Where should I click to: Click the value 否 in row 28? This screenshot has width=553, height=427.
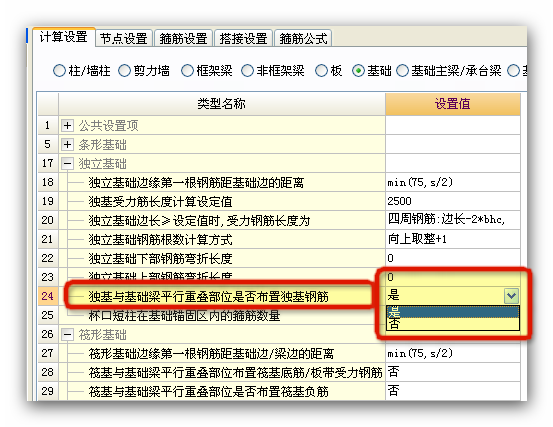(x=453, y=372)
